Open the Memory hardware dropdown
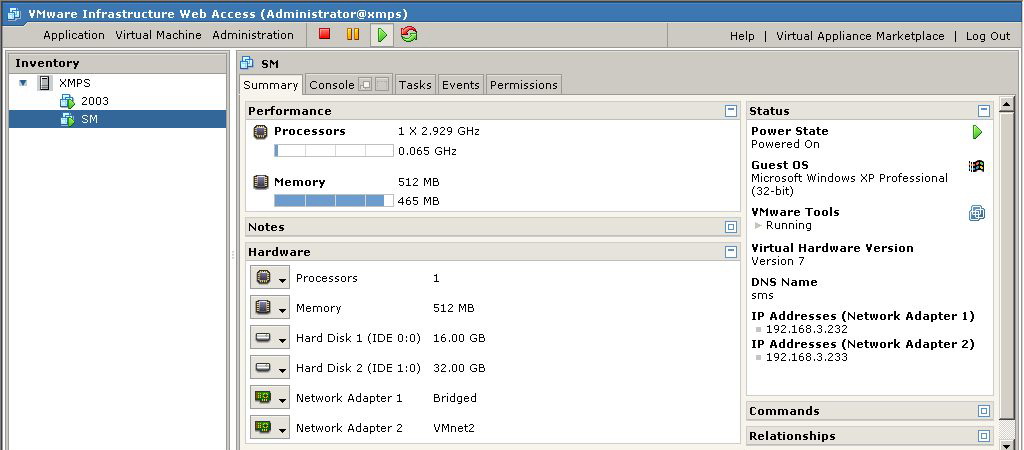 tap(270, 308)
